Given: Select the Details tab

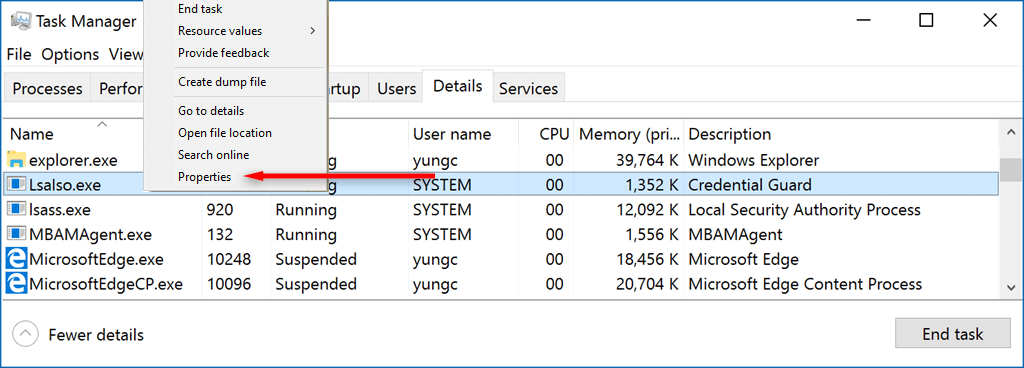Looking at the screenshot, I should (458, 86).
